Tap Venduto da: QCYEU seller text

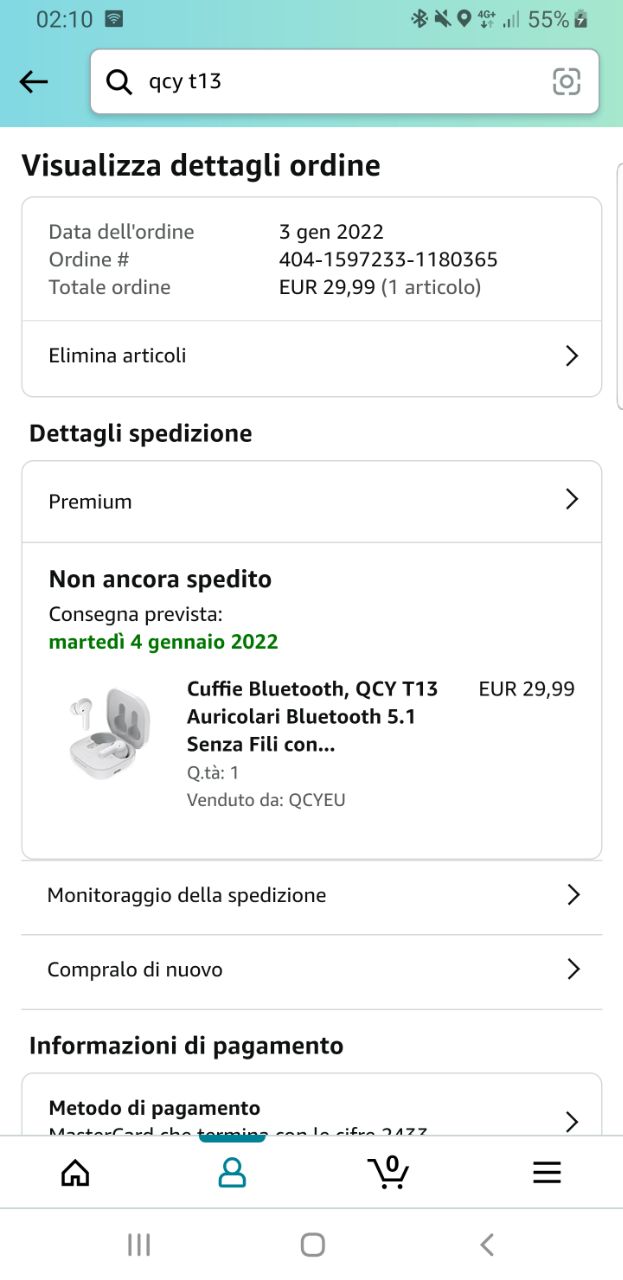[266, 800]
